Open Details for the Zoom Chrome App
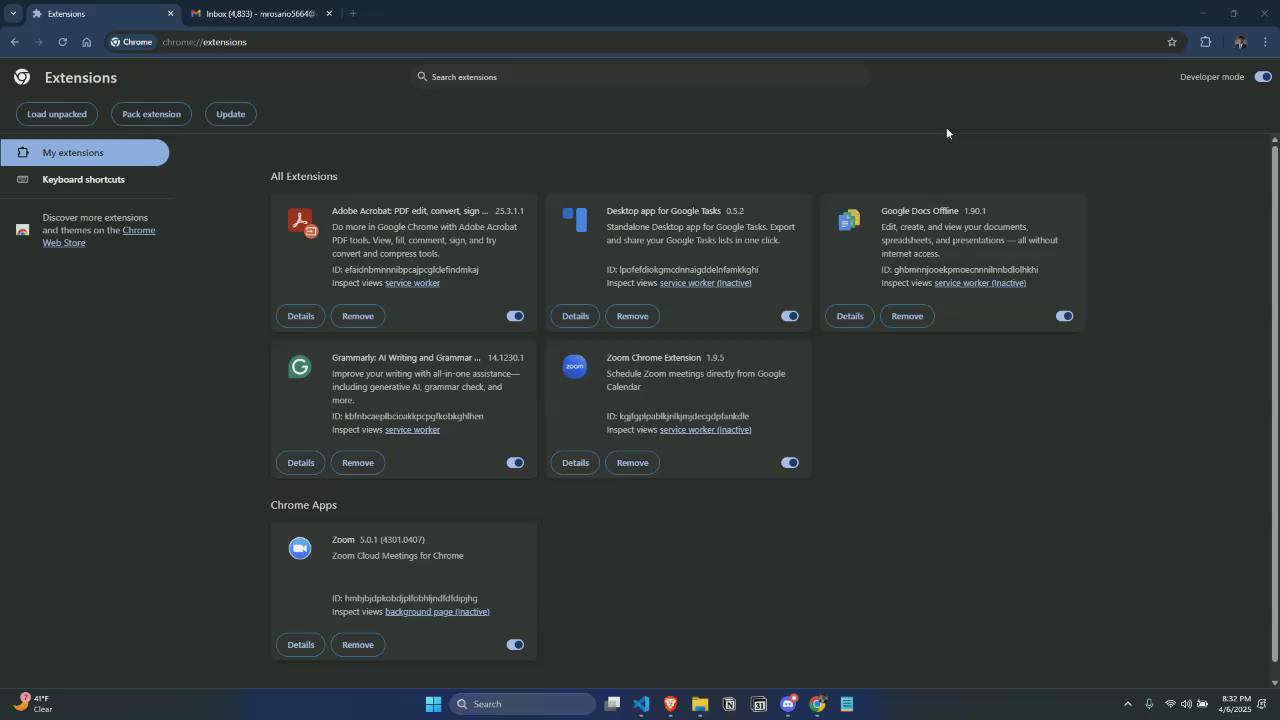The width and height of the screenshot is (1280, 720). 301,645
